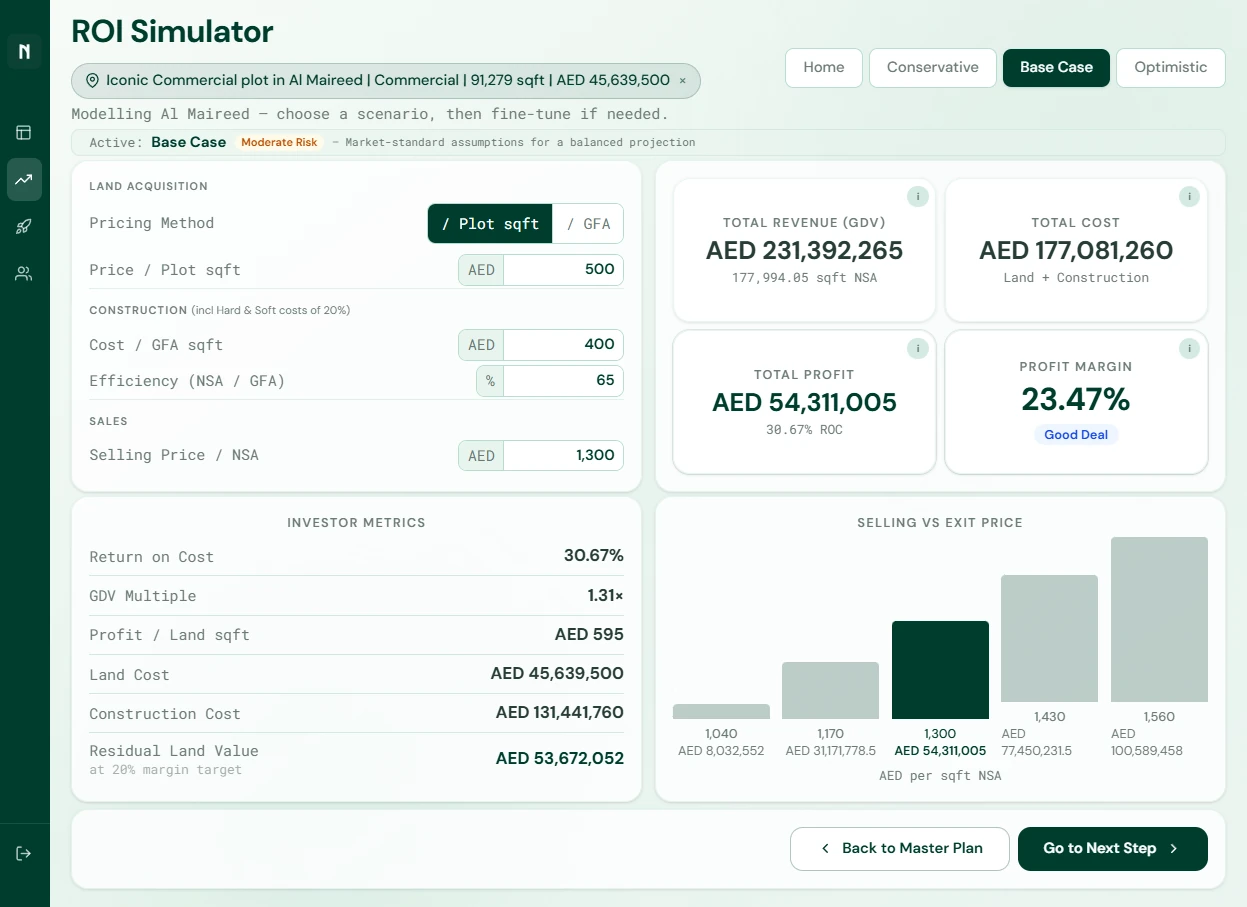
Task: Remove the Al Maireed plot chip
Action: 683,81
